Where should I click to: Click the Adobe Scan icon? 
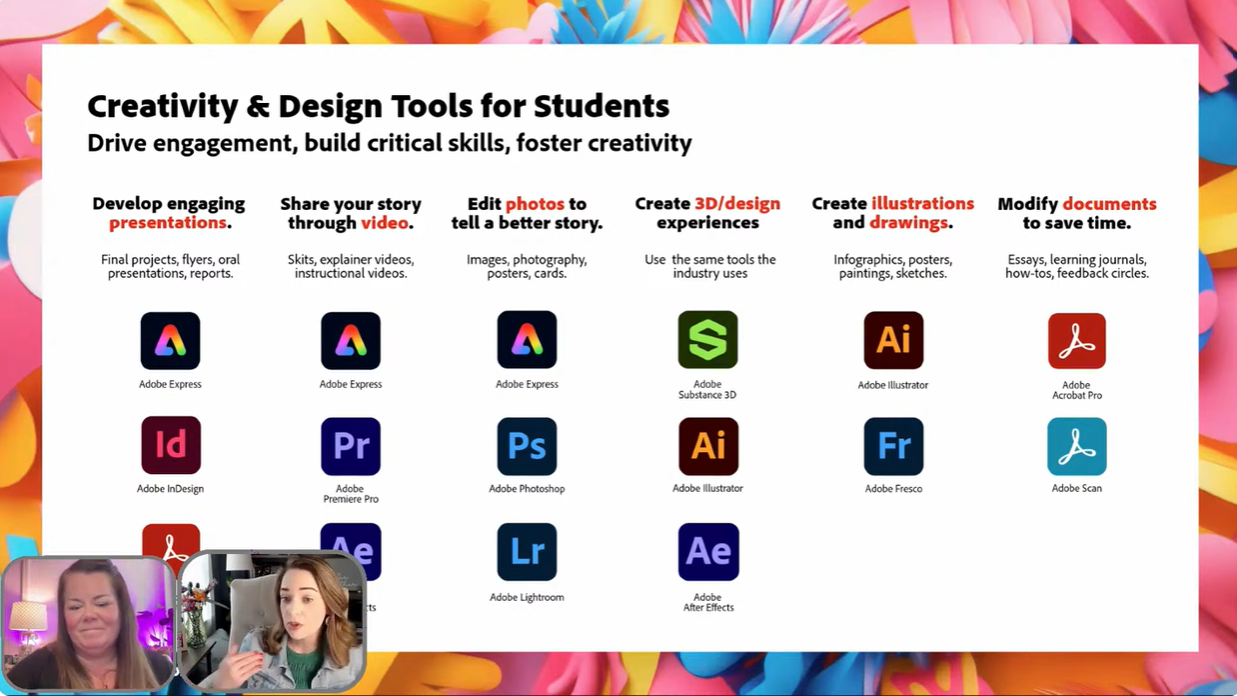click(x=1076, y=446)
